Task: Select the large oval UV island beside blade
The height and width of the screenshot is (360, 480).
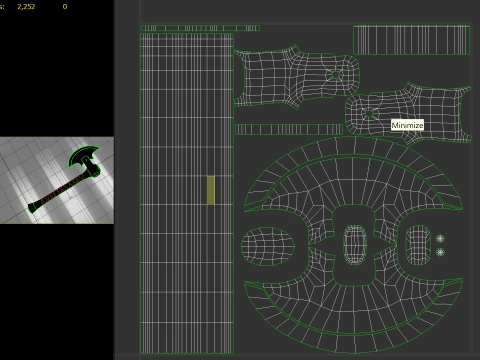Action: point(268,246)
